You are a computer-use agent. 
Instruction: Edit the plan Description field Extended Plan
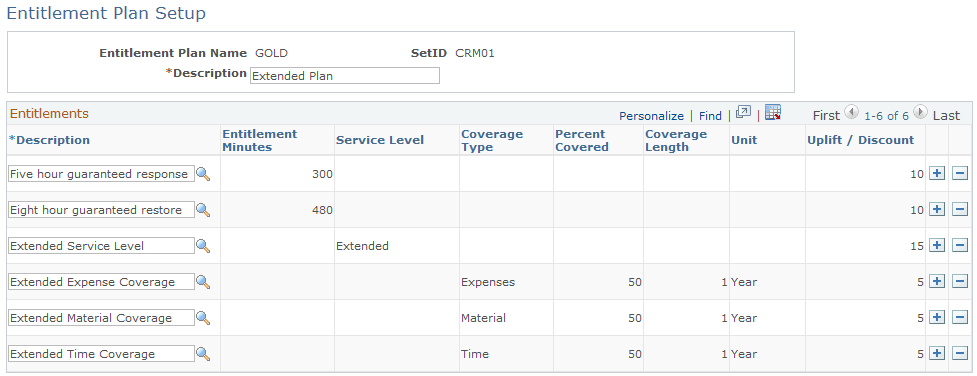(x=345, y=76)
